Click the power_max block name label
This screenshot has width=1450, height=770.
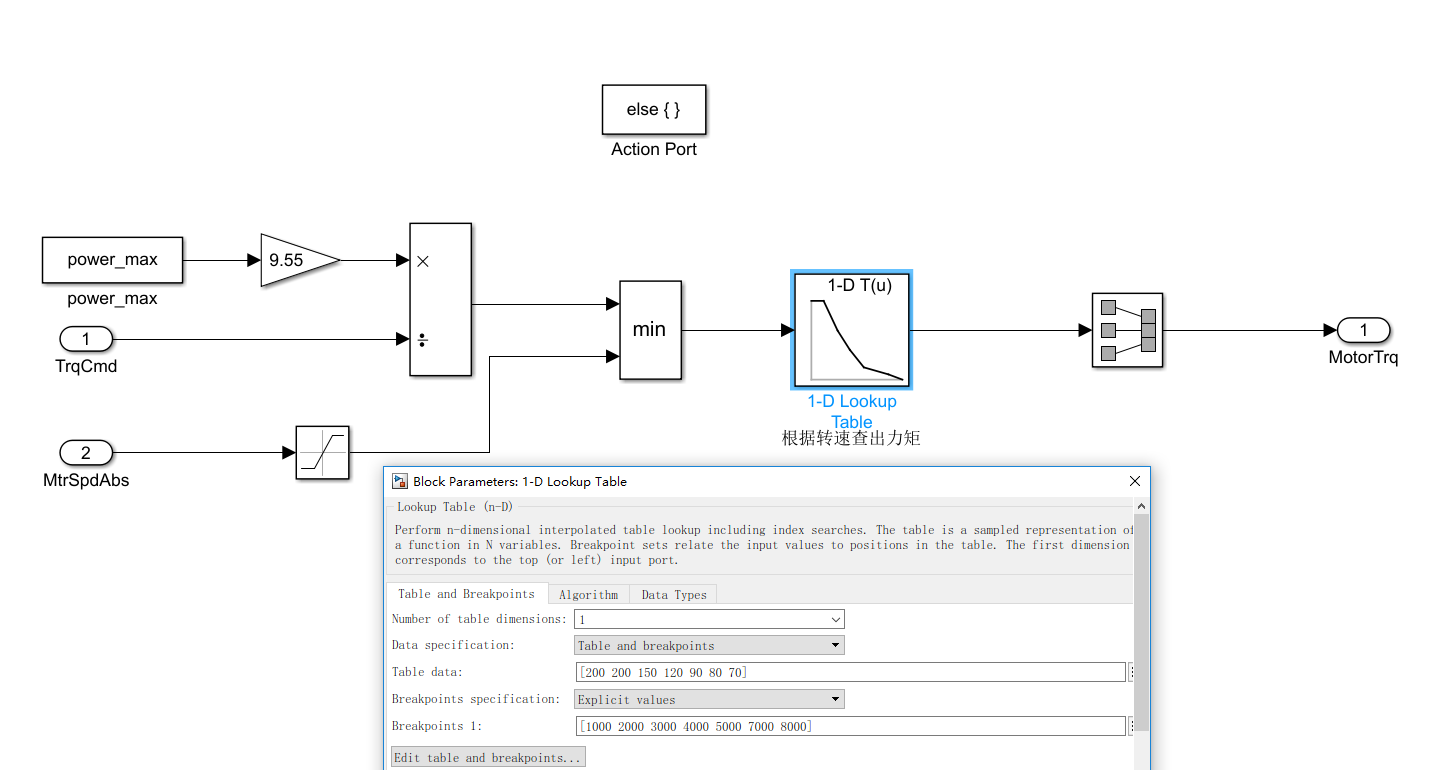(x=112, y=299)
